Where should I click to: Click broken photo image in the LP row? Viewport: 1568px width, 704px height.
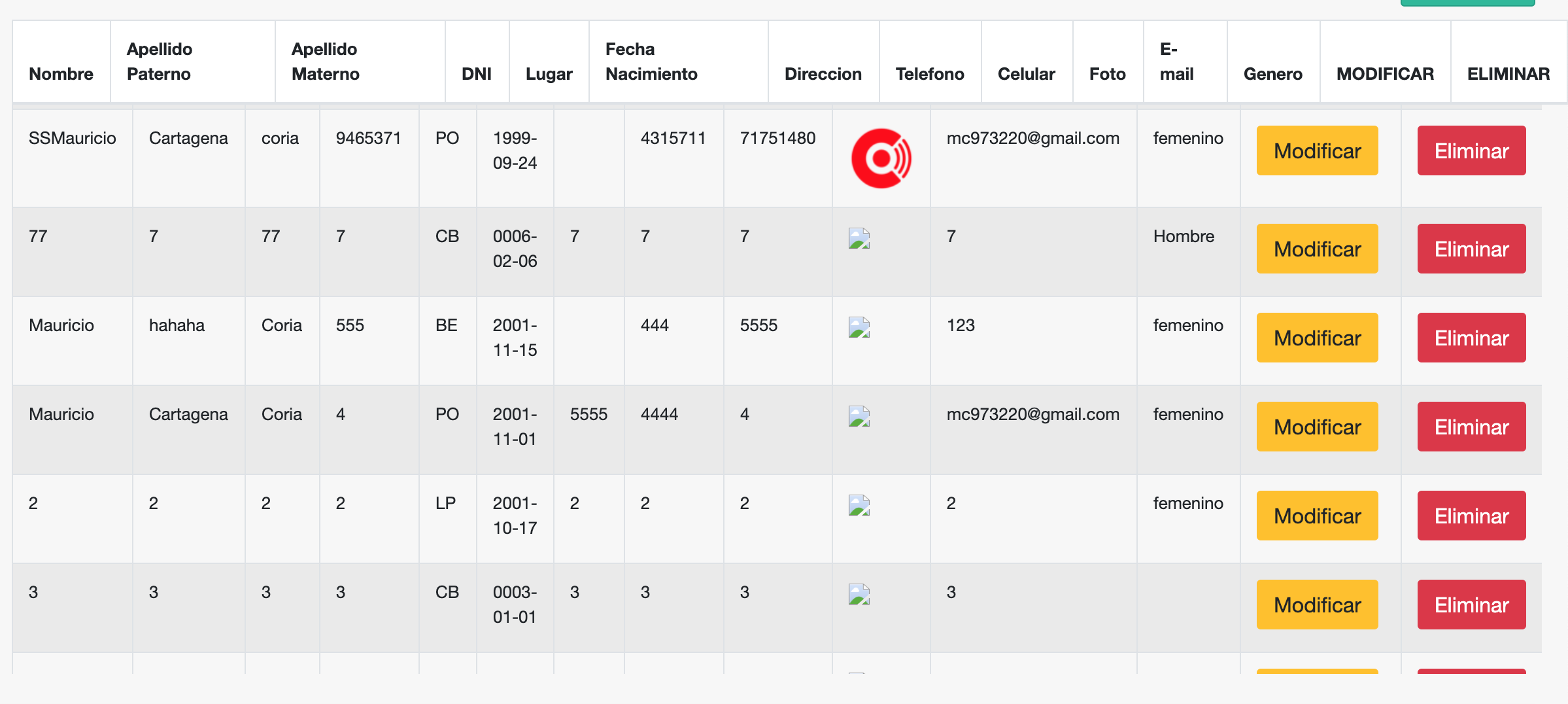coord(859,505)
